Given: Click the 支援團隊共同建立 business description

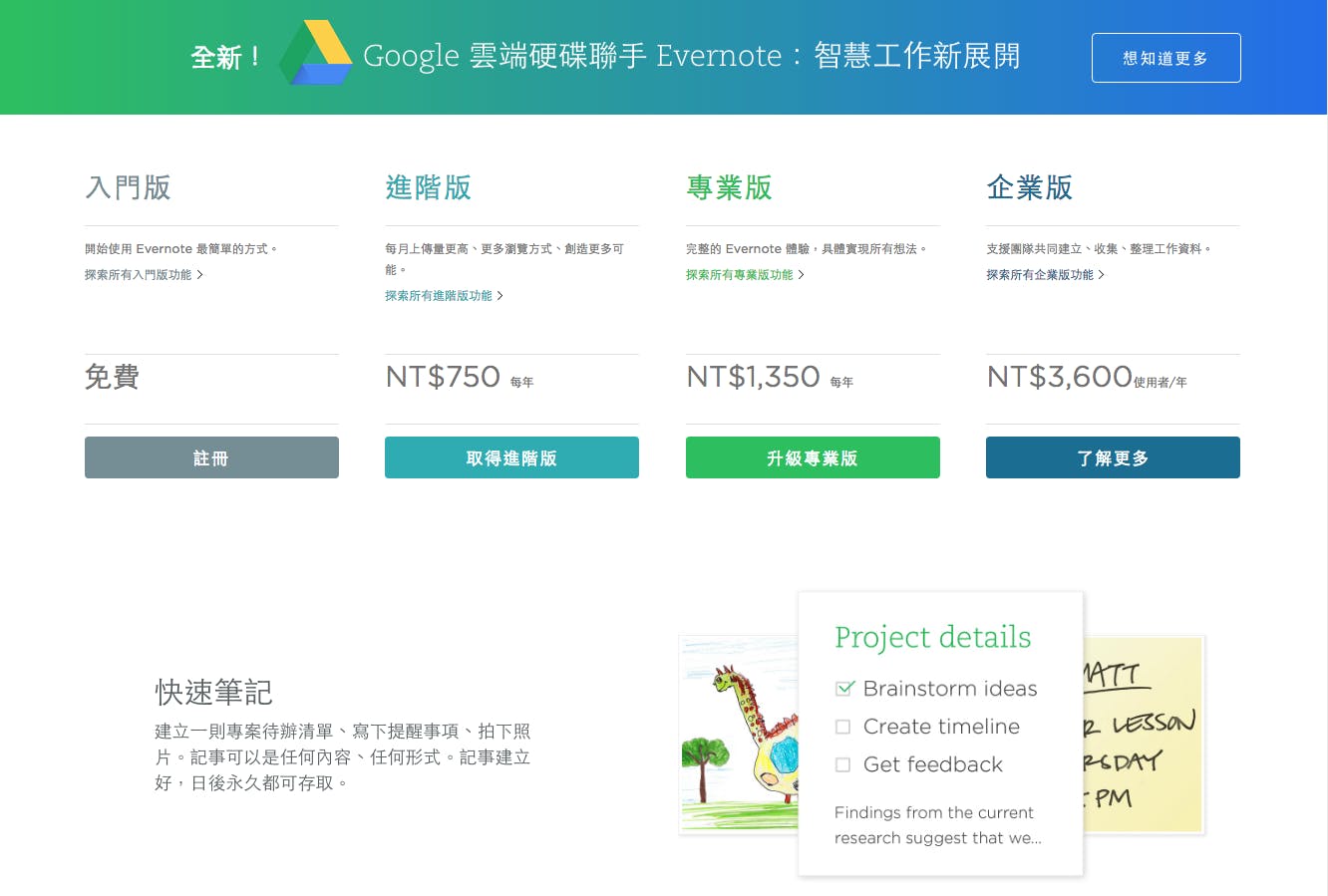Looking at the screenshot, I should (x=1099, y=249).
